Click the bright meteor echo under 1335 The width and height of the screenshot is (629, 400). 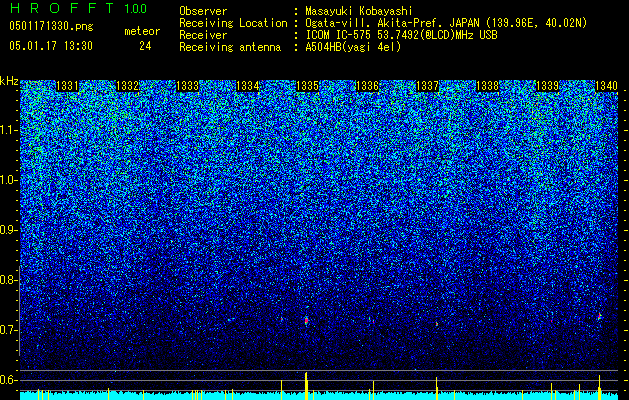tap(306, 321)
